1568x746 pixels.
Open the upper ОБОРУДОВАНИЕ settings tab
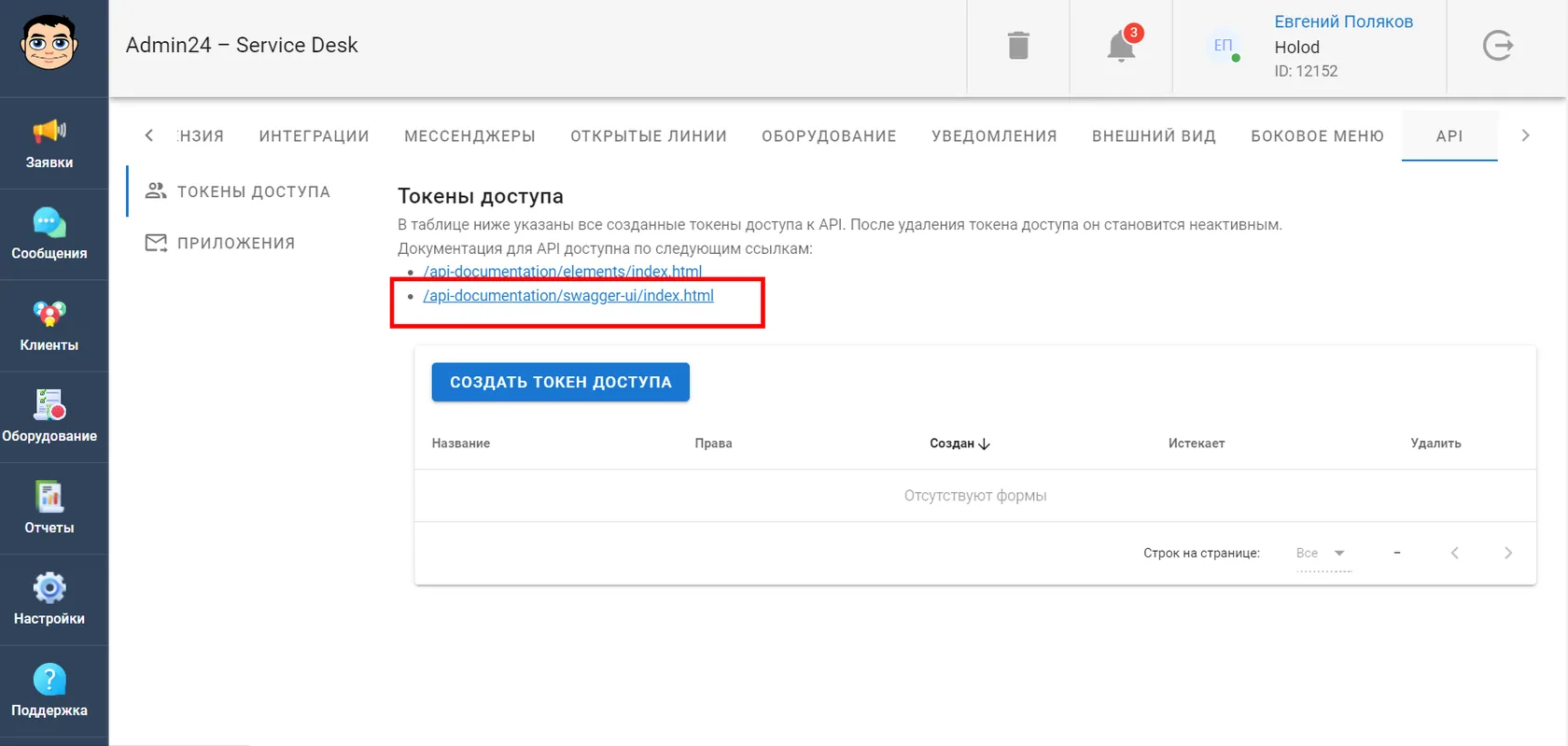829,136
